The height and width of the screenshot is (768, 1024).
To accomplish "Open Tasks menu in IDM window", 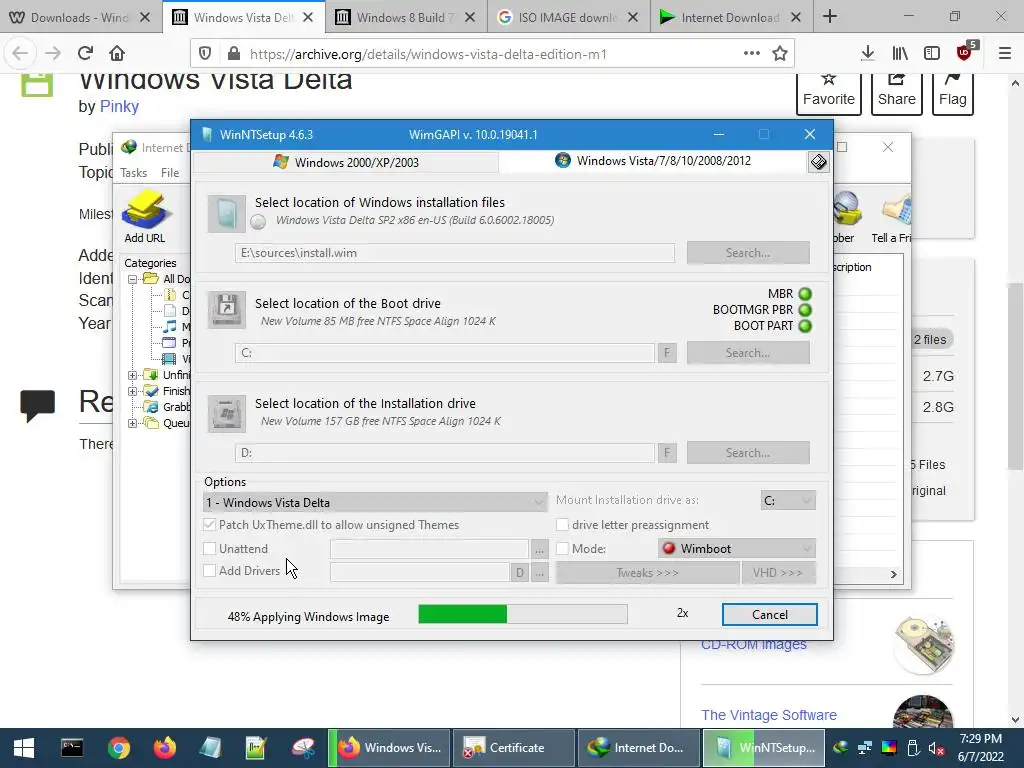I will click(x=133, y=173).
